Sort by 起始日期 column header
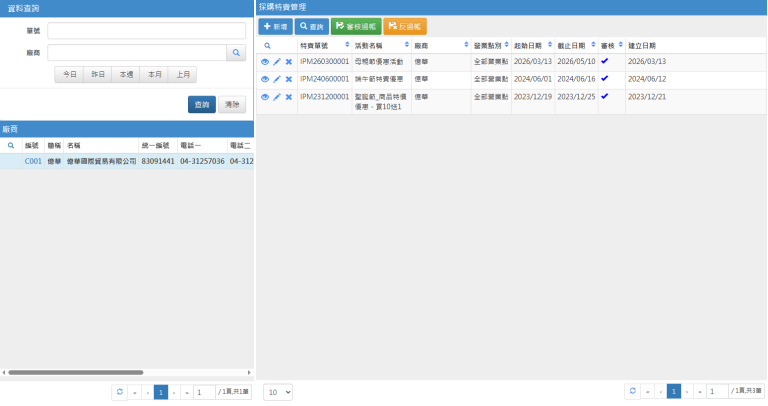768x406 pixels. (x=532, y=46)
